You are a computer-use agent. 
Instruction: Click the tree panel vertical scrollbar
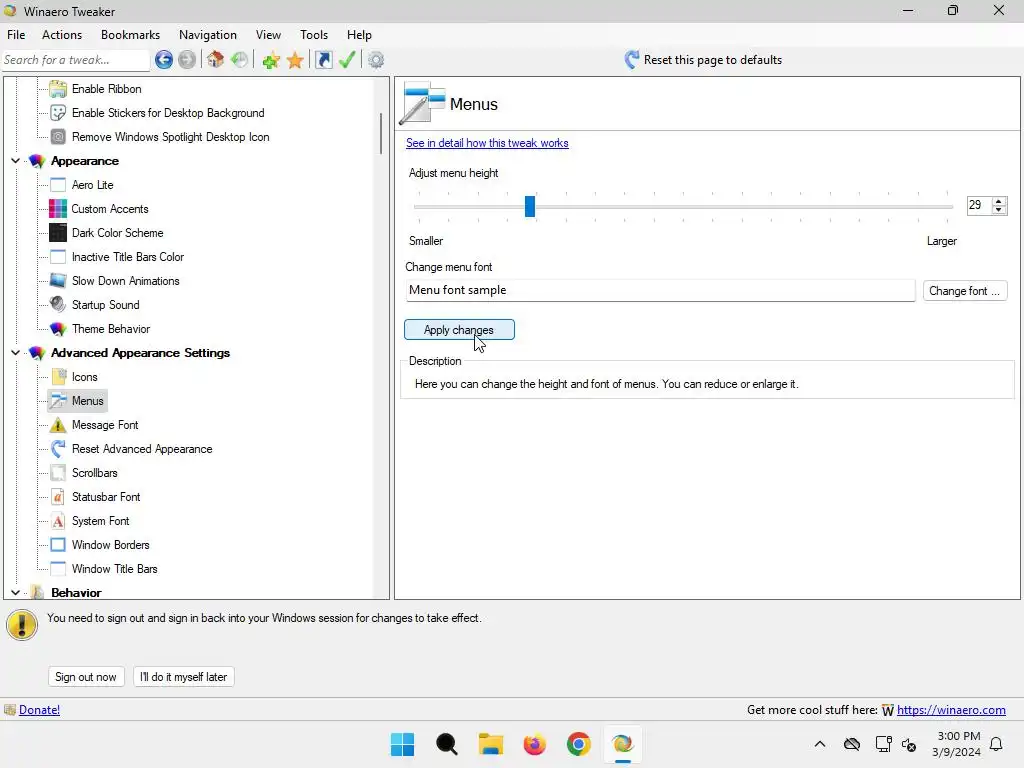[x=381, y=134]
